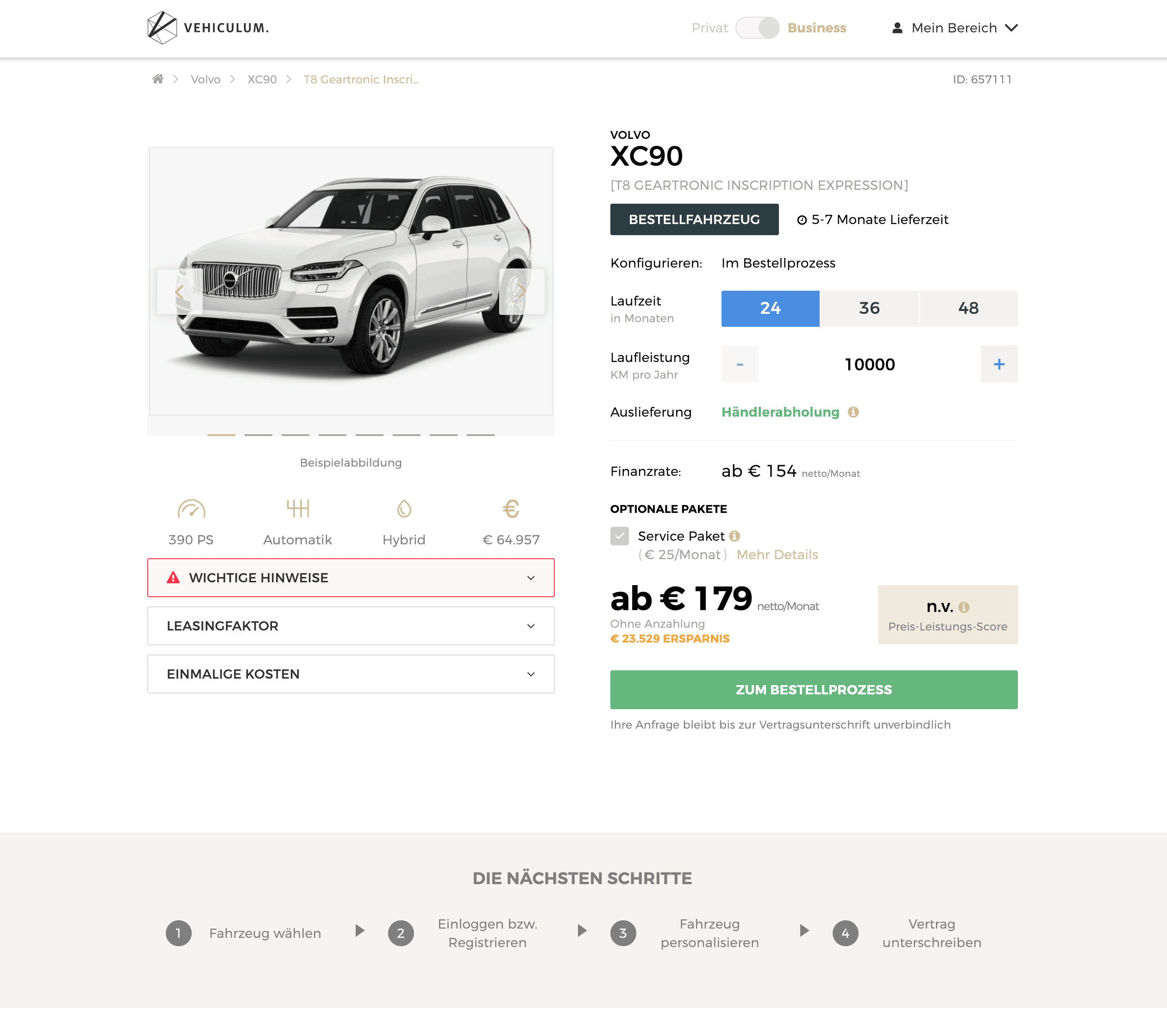Open Händlerabholung info icon
The height and width of the screenshot is (1036, 1167).
point(853,412)
